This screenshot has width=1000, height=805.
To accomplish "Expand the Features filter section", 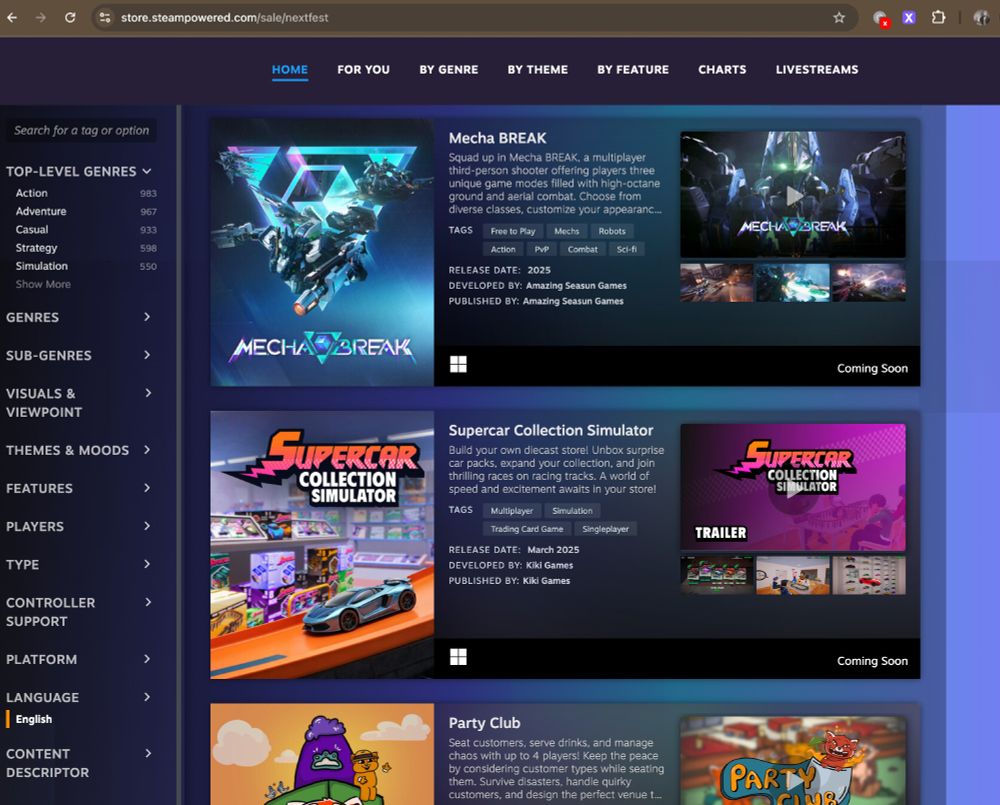I will pos(78,488).
